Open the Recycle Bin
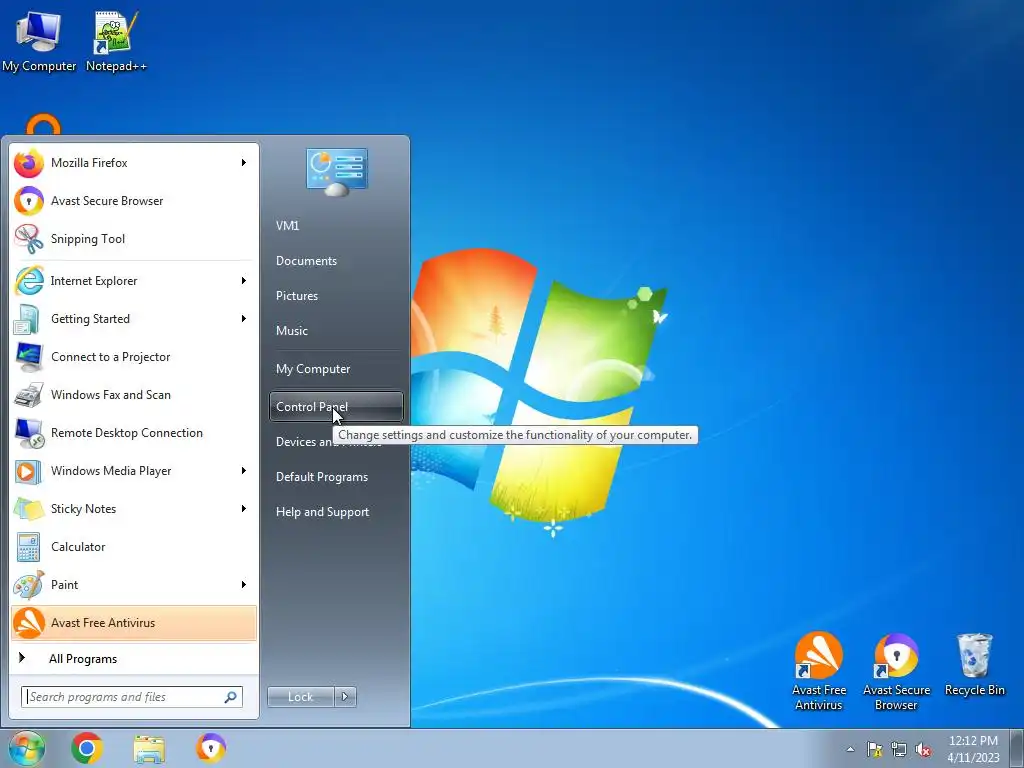 (x=974, y=665)
